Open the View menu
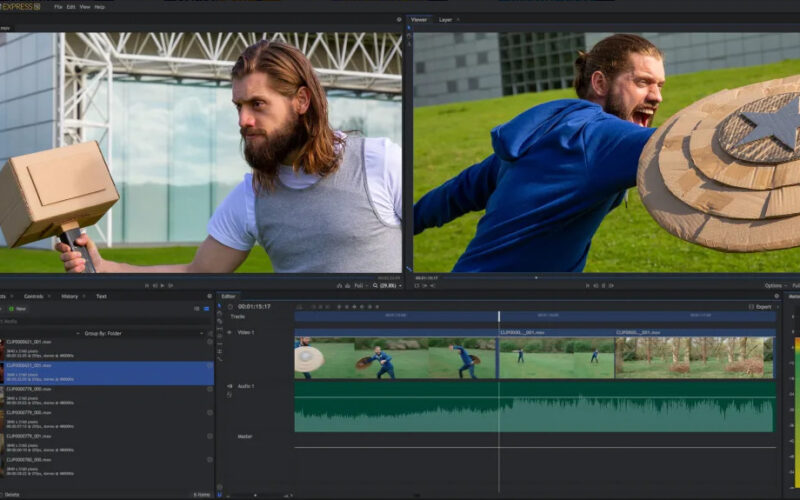The height and width of the screenshot is (500, 800). pos(85,7)
